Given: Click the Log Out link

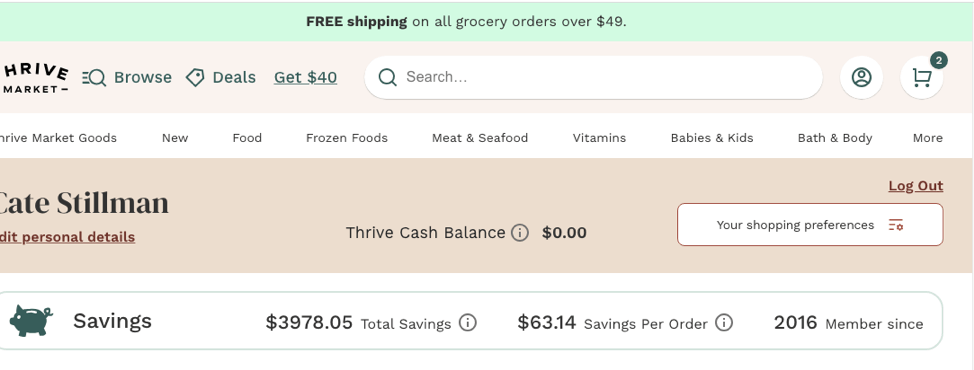Looking at the screenshot, I should (916, 186).
